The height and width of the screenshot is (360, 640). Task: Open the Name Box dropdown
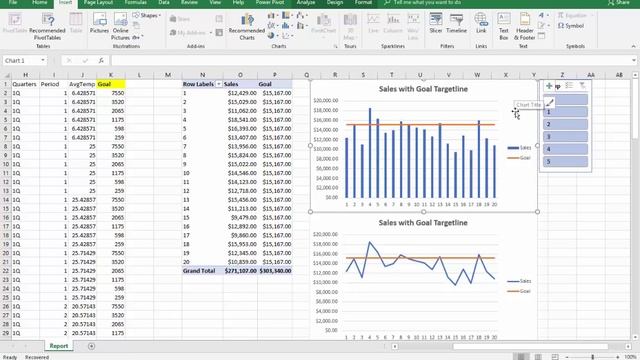click(43, 60)
